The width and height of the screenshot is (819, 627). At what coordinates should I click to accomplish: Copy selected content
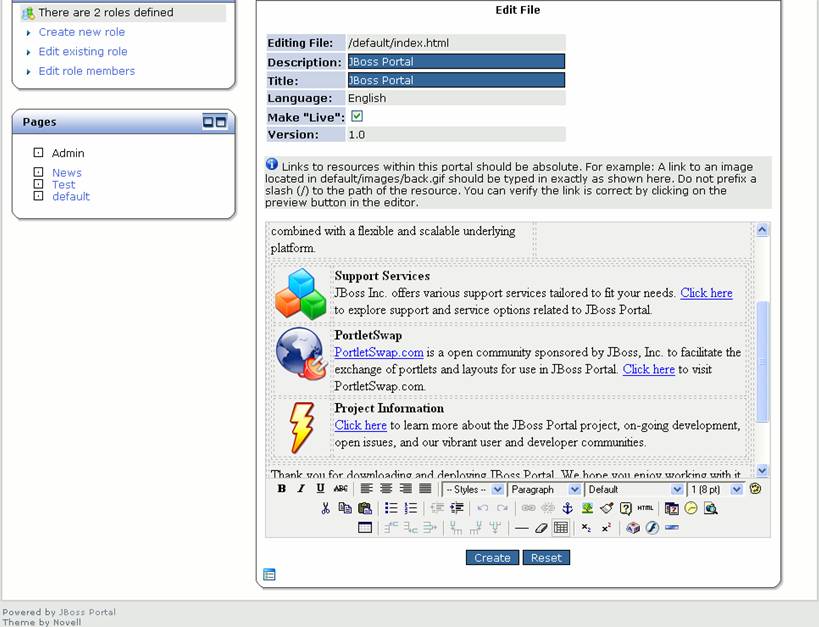(345, 508)
